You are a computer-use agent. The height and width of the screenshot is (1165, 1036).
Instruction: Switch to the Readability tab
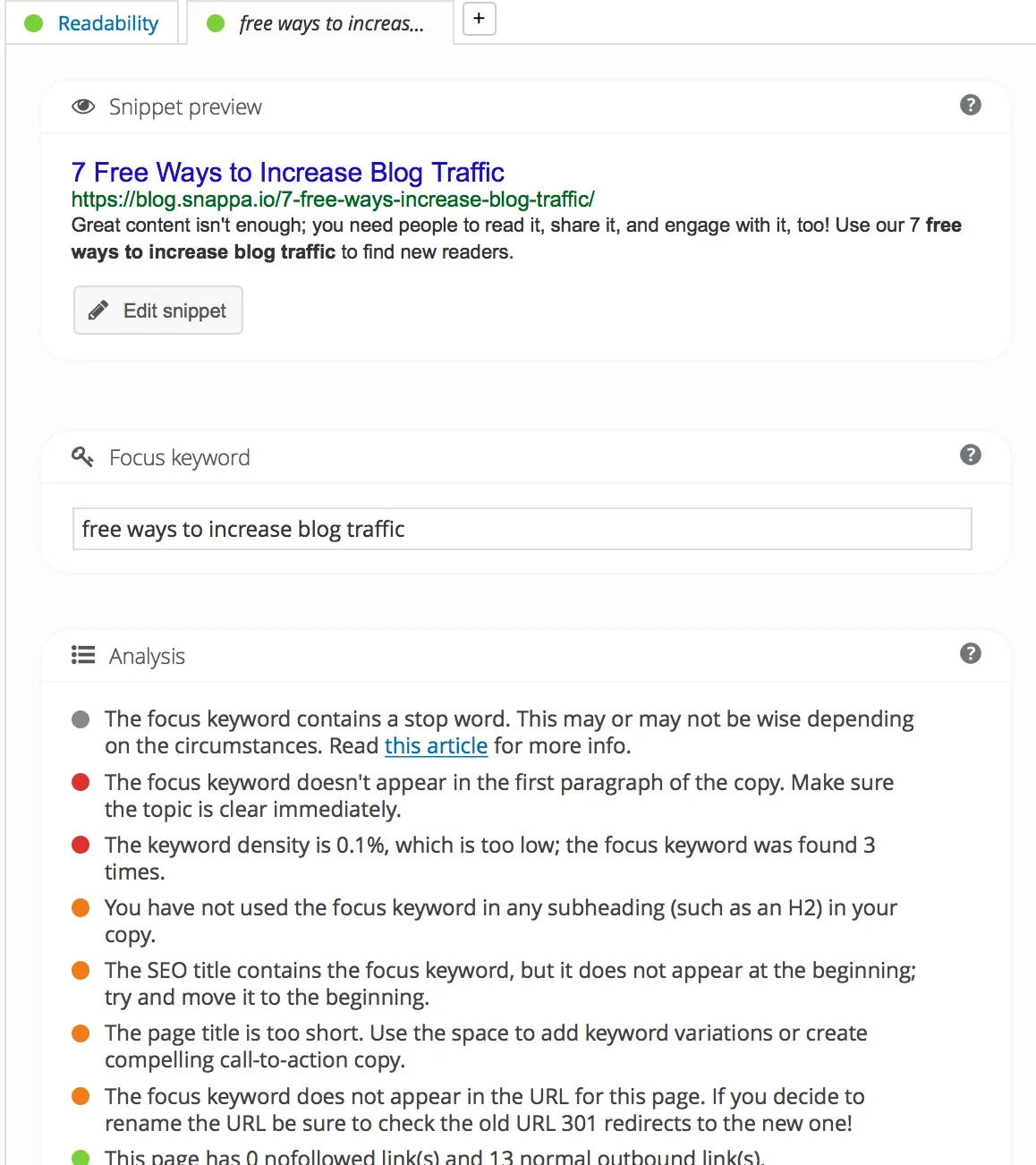point(92,23)
